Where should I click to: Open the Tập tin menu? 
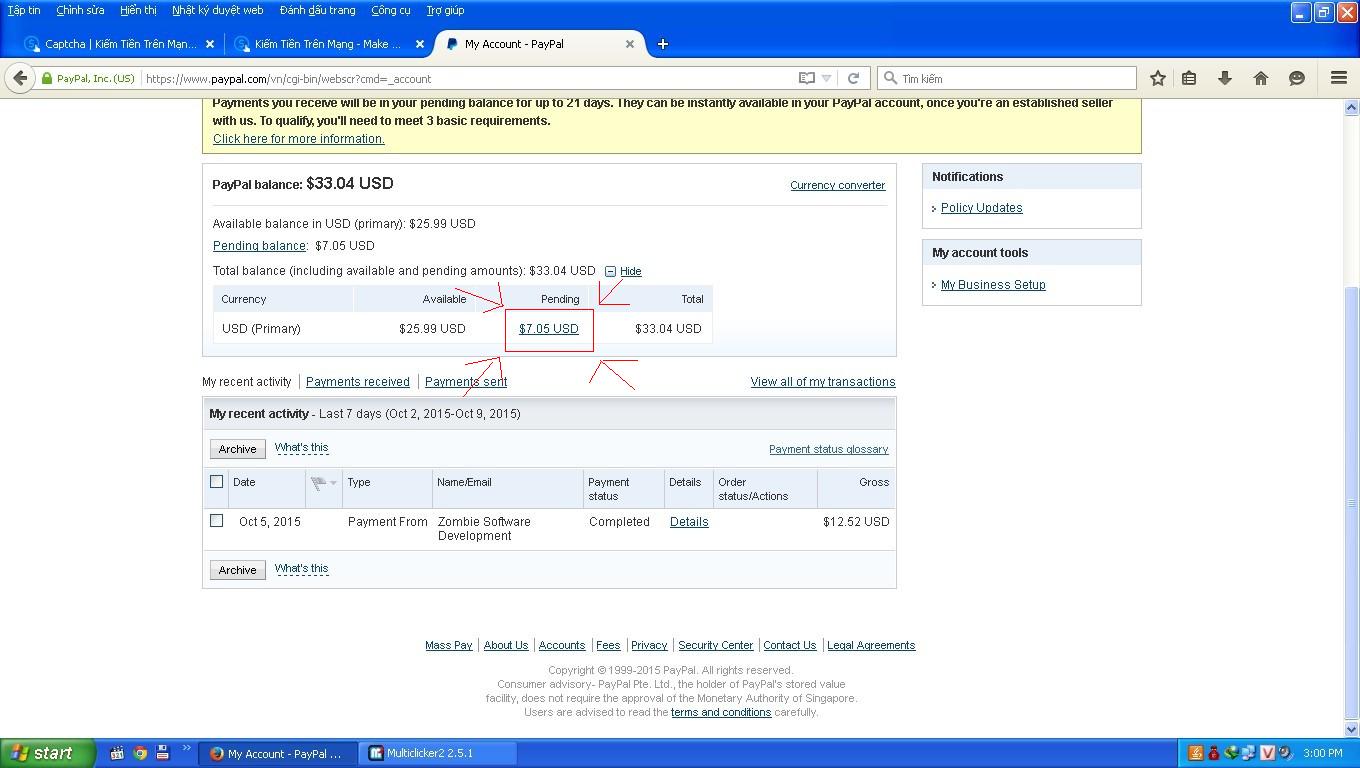(x=24, y=10)
